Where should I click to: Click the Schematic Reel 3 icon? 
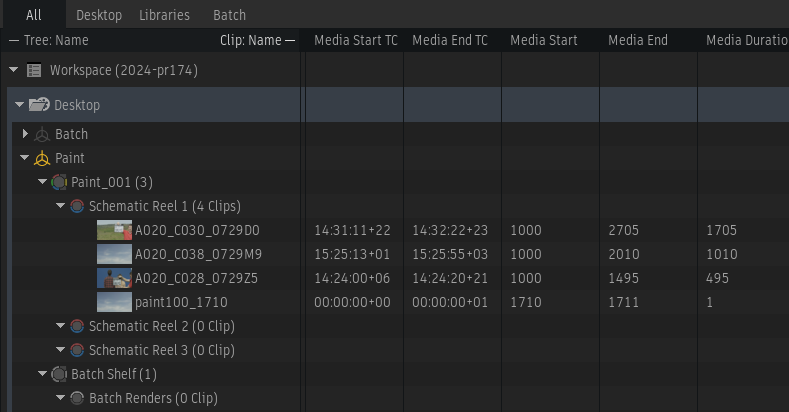[77, 350]
